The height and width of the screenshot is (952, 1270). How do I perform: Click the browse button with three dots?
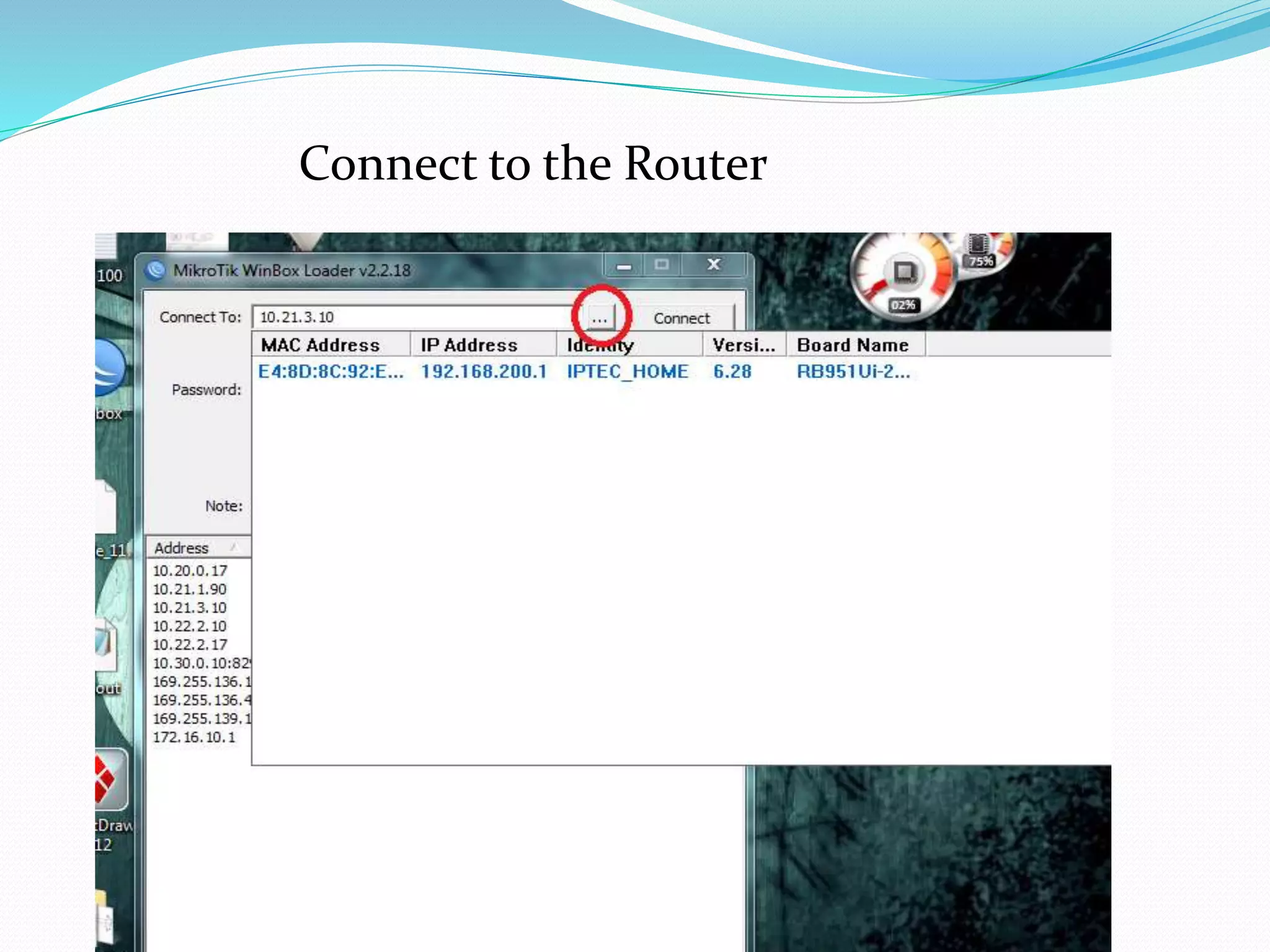[x=599, y=318]
